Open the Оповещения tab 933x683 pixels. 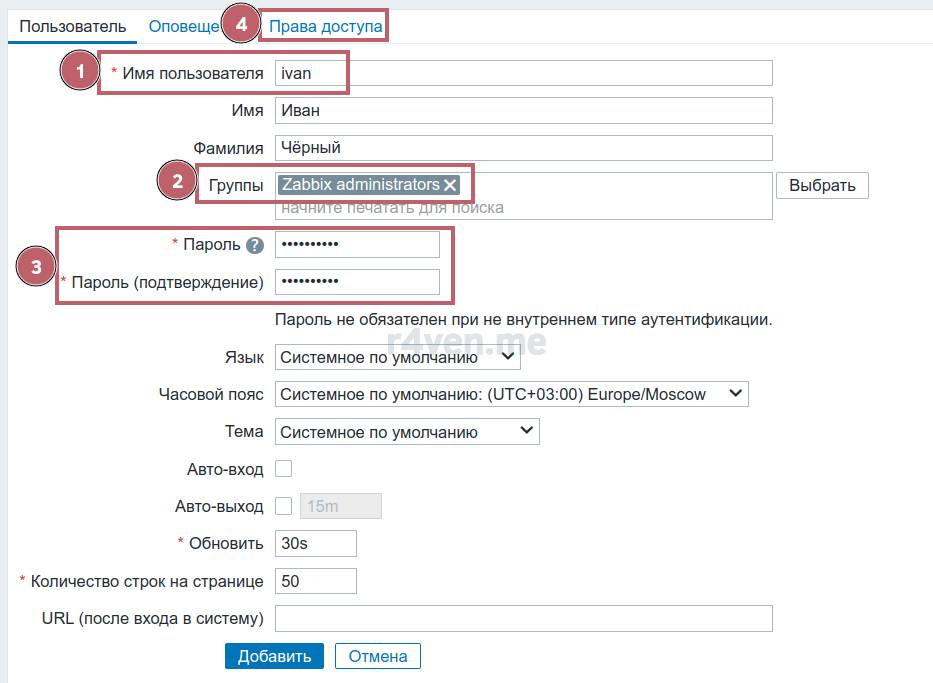[x=184, y=26]
